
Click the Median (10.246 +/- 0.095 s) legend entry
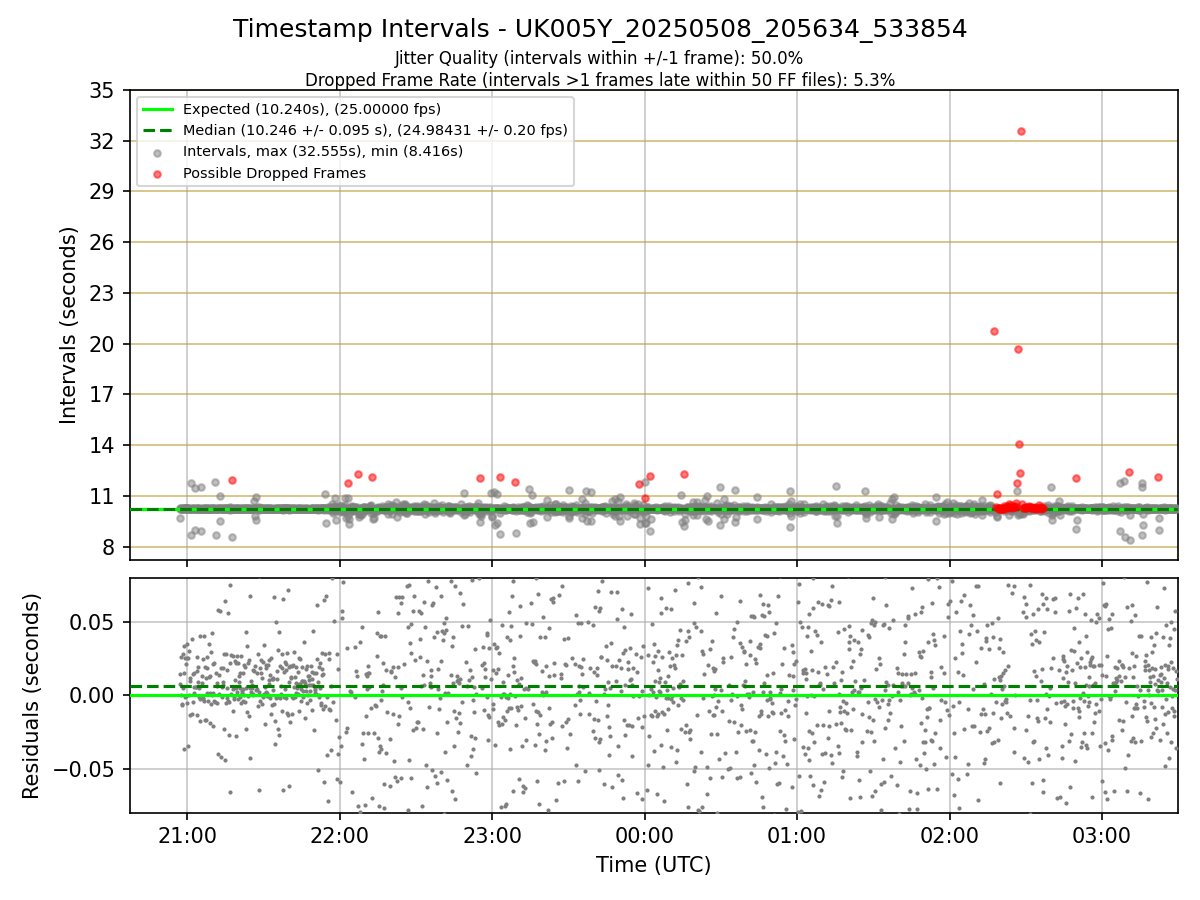coord(356,130)
